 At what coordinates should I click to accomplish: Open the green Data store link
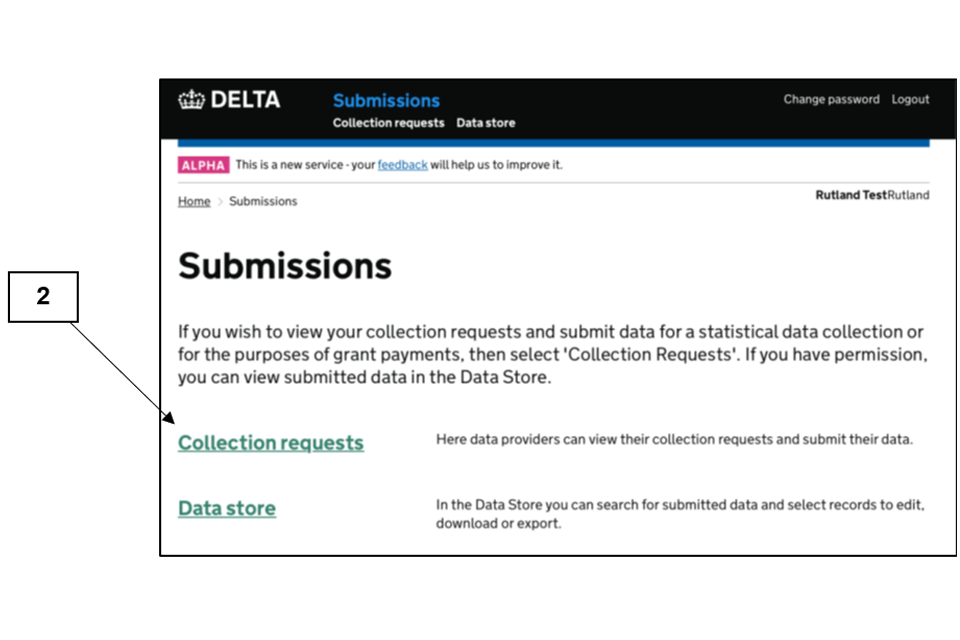(227, 508)
